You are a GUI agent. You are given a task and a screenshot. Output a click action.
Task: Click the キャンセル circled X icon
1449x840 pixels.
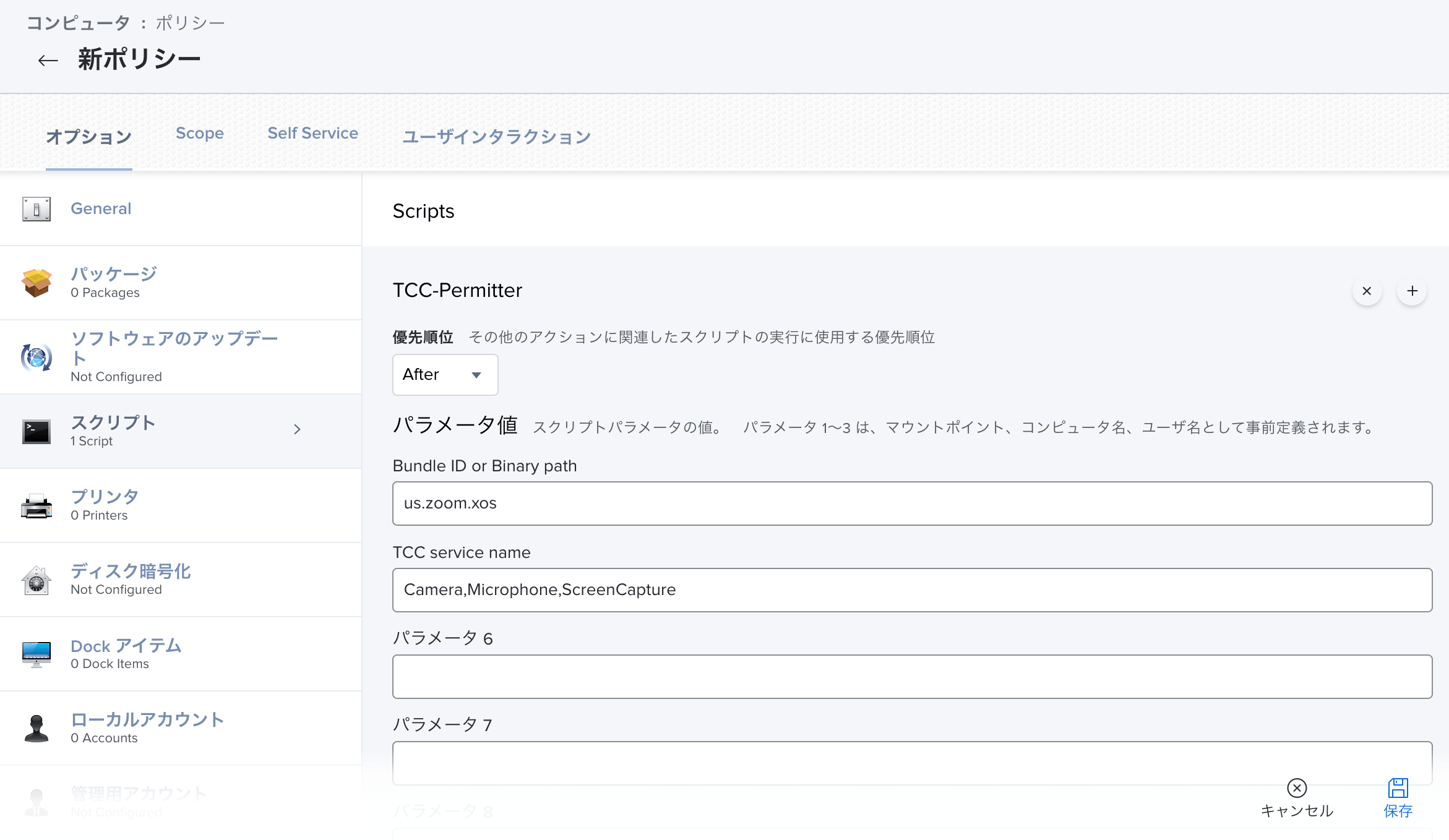[1297, 787]
